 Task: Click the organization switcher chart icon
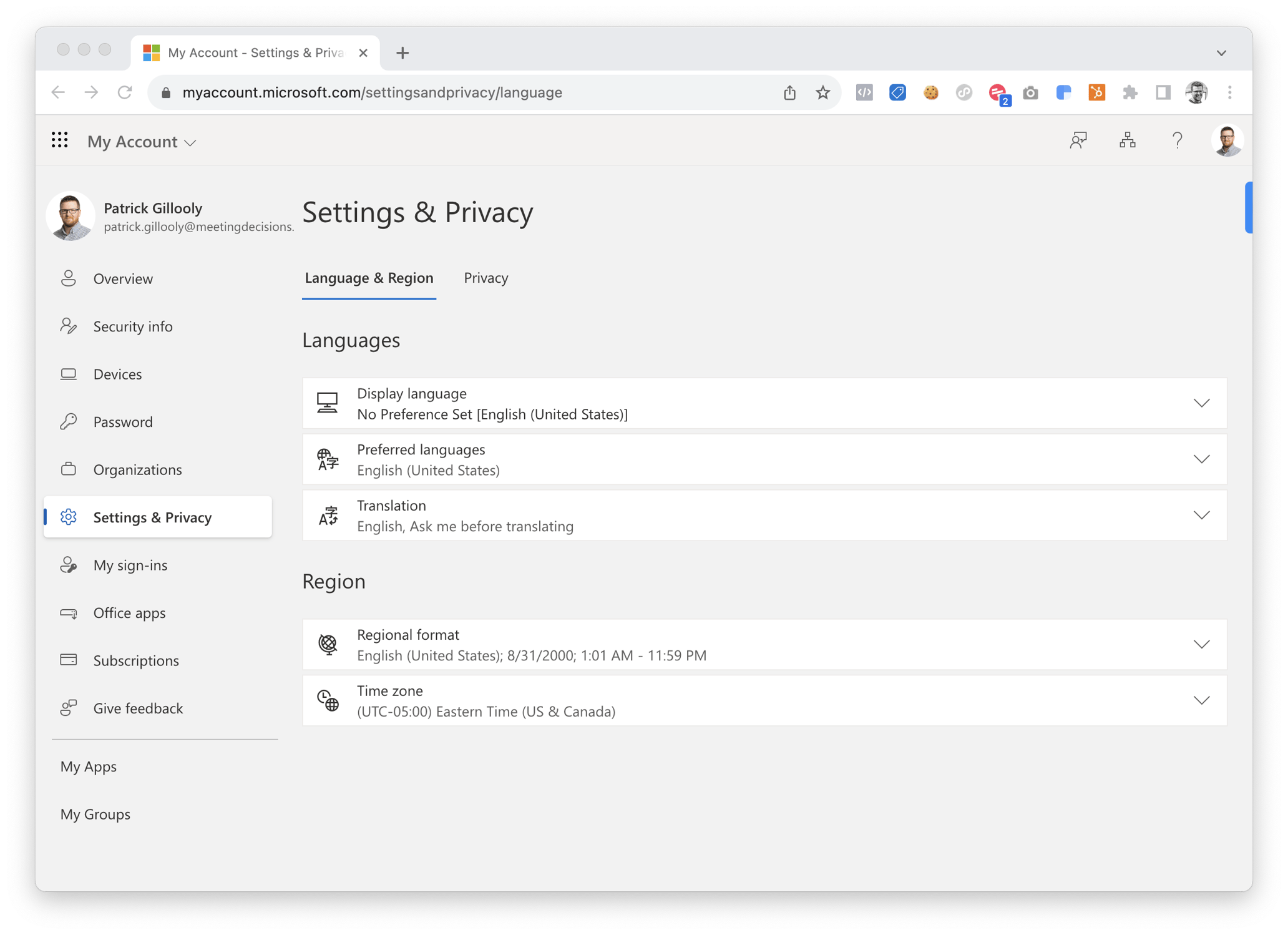[1128, 140]
